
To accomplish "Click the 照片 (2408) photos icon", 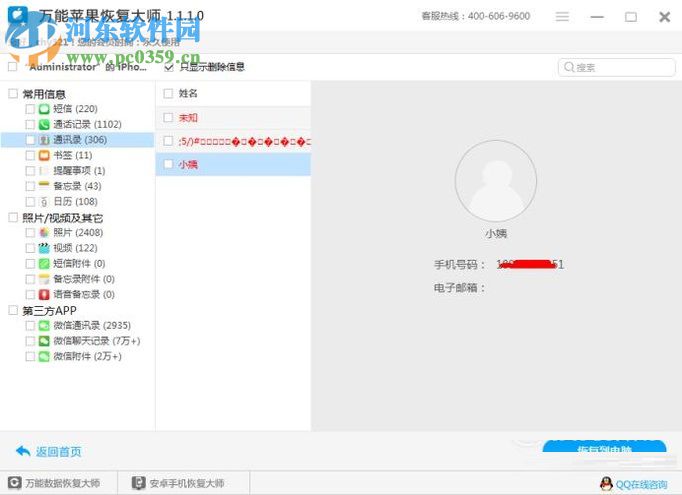I will coord(44,233).
